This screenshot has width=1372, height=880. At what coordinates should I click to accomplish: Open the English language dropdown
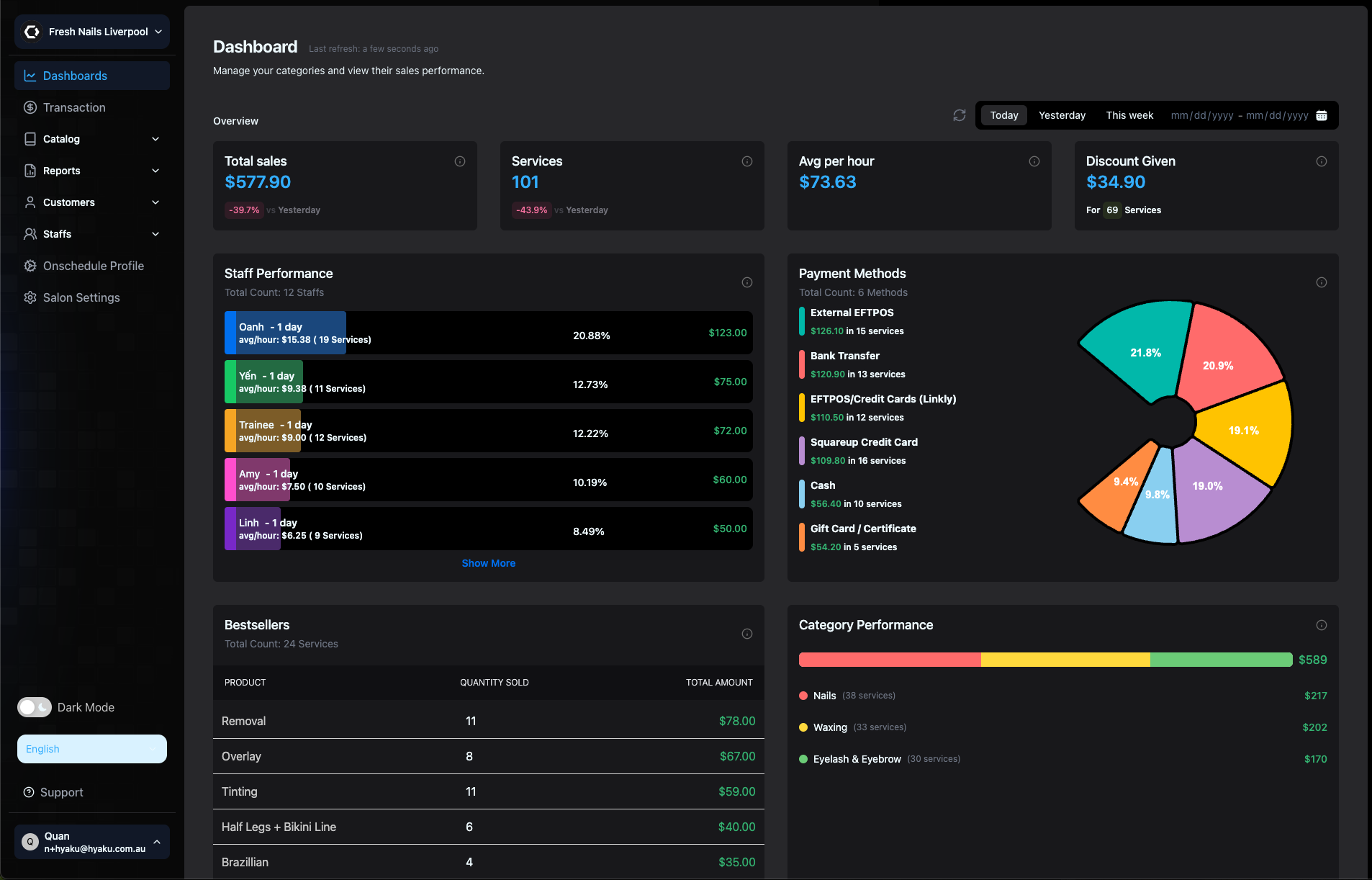pyautogui.click(x=92, y=749)
